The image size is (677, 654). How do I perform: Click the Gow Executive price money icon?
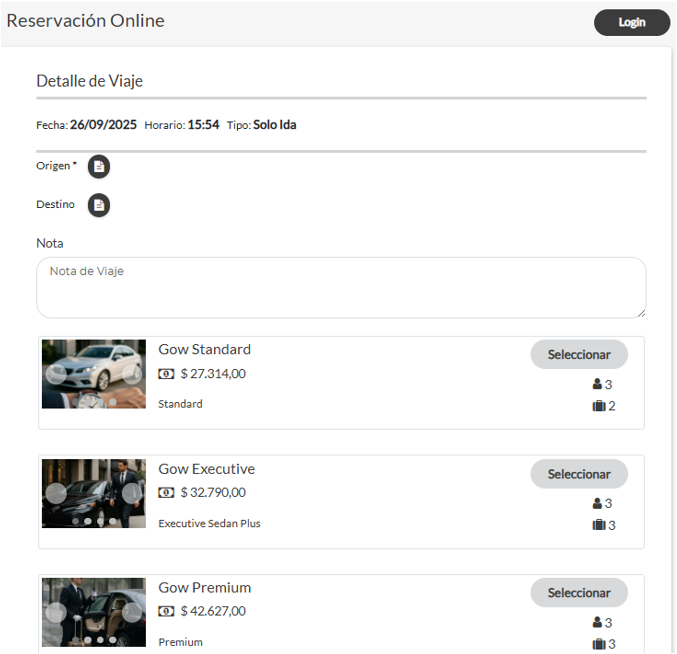tap(166, 493)
